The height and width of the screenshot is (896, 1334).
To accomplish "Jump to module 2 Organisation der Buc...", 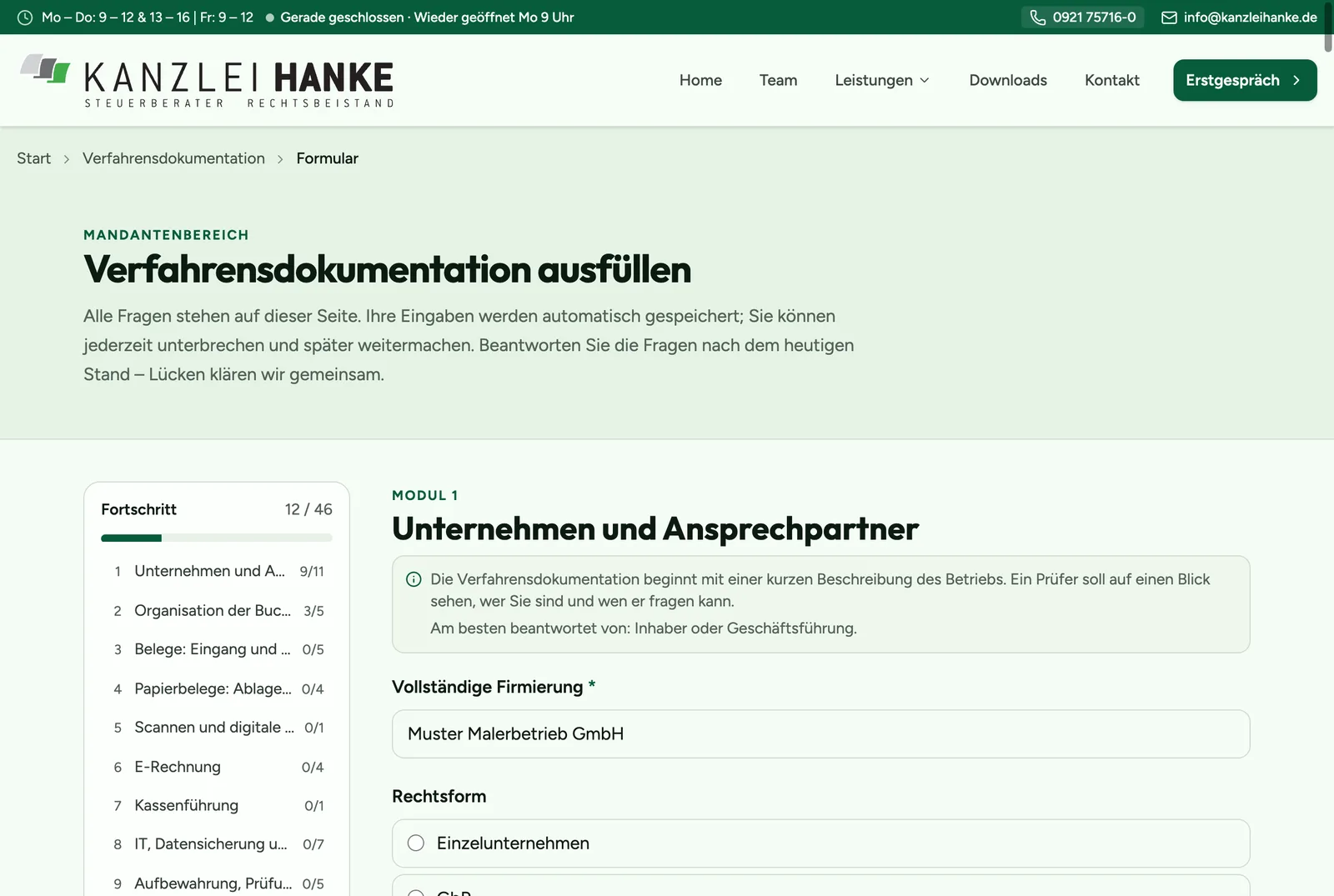I will click(x=217, y=610).
